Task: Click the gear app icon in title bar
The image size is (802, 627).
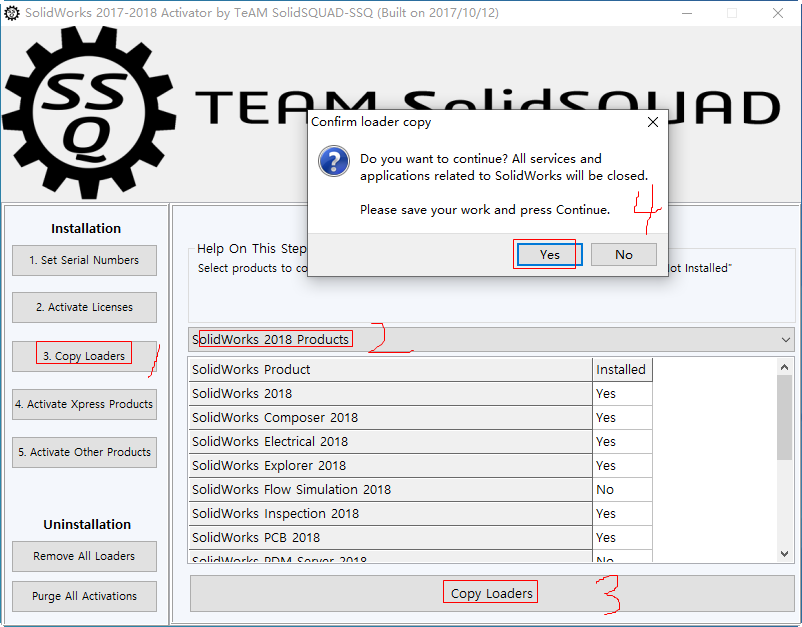Action: coord(11,13)
